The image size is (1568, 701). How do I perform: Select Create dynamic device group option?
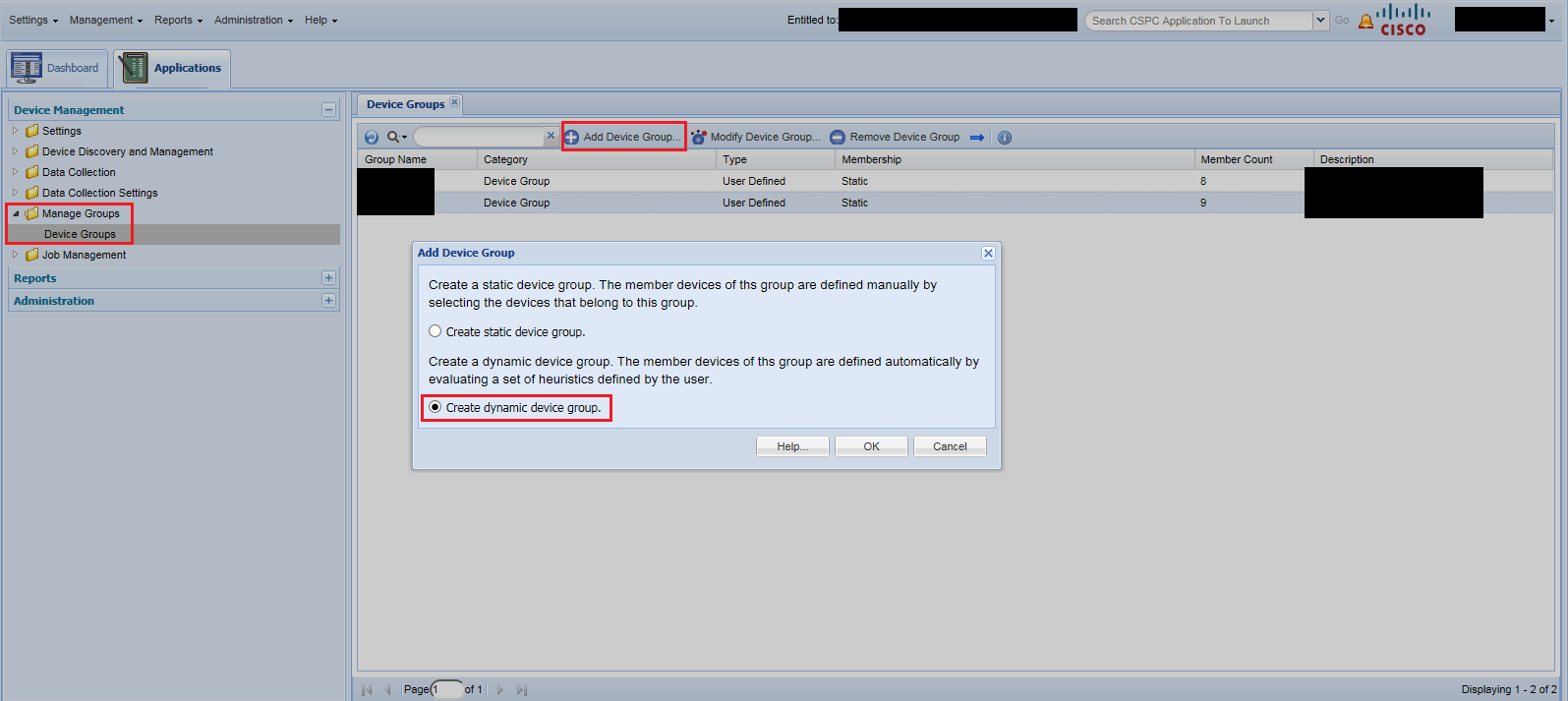[436, 407]
